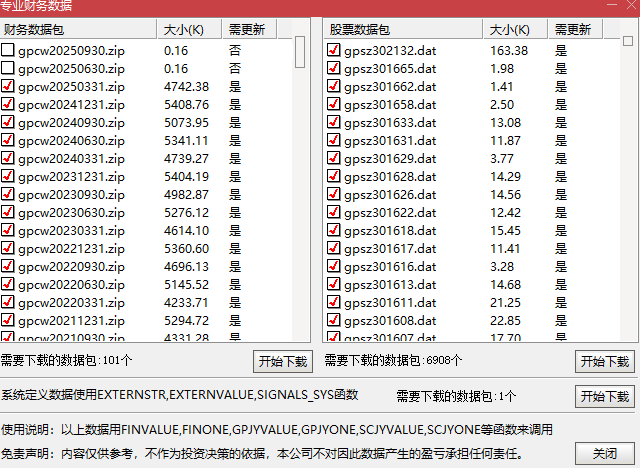Close the 专业财务数据 window
Screen dimensions: 640x468
pyautogui.click(x=631, y=4)
